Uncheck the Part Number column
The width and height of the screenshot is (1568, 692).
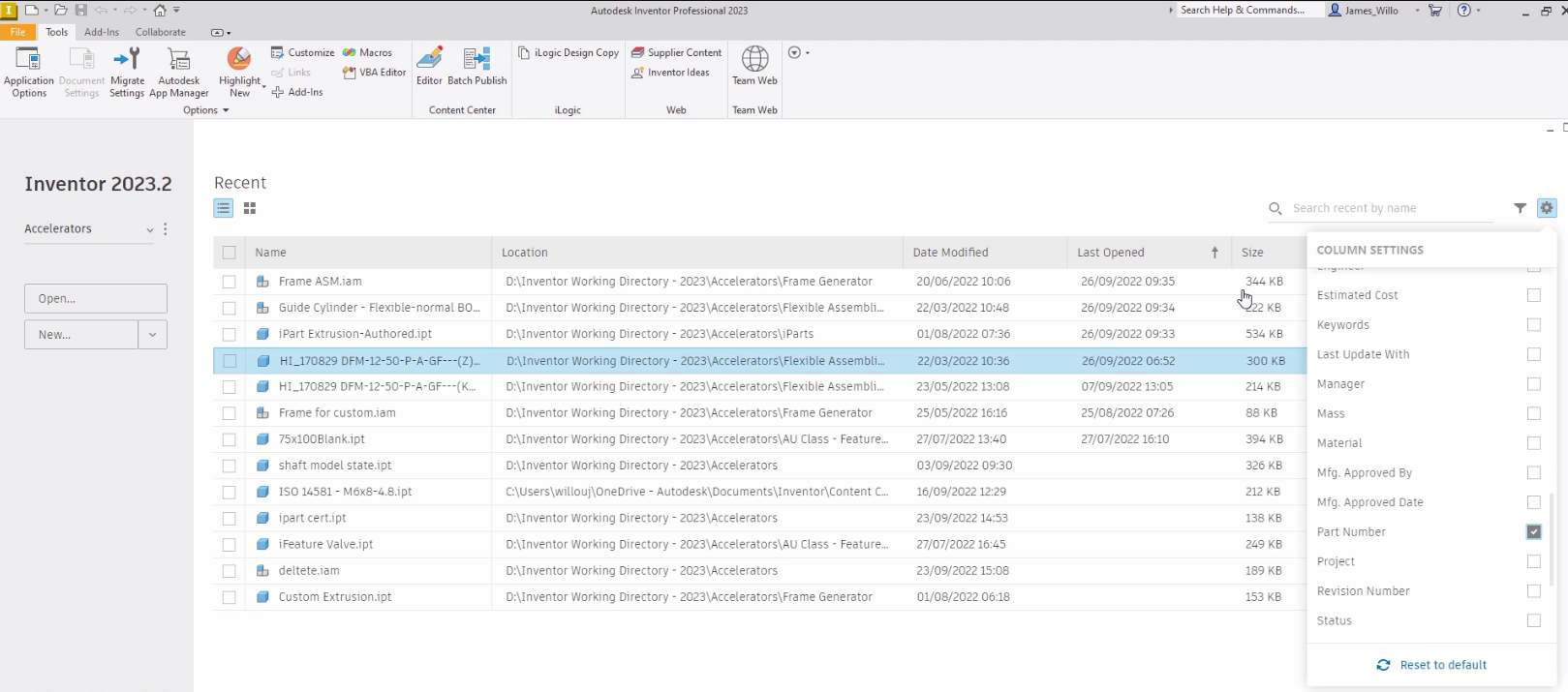click(1533, 531)
